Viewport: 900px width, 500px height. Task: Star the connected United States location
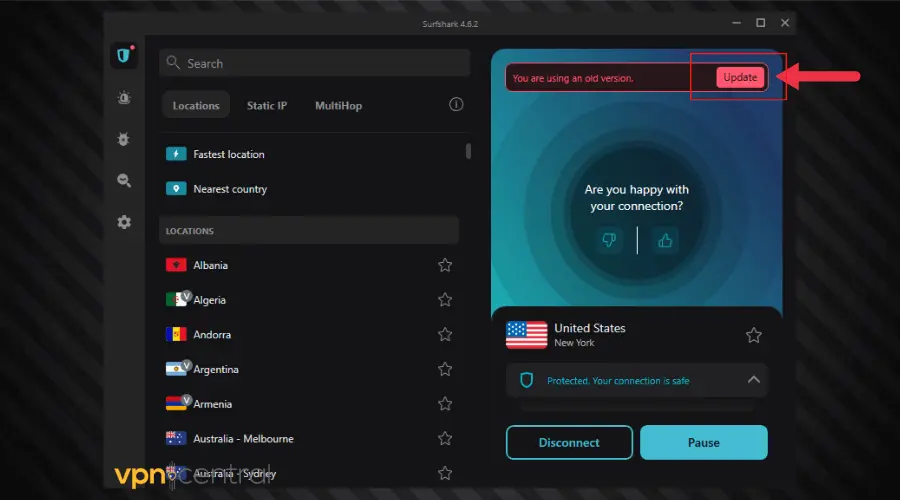pyautogui.click(x=754, y=335)
